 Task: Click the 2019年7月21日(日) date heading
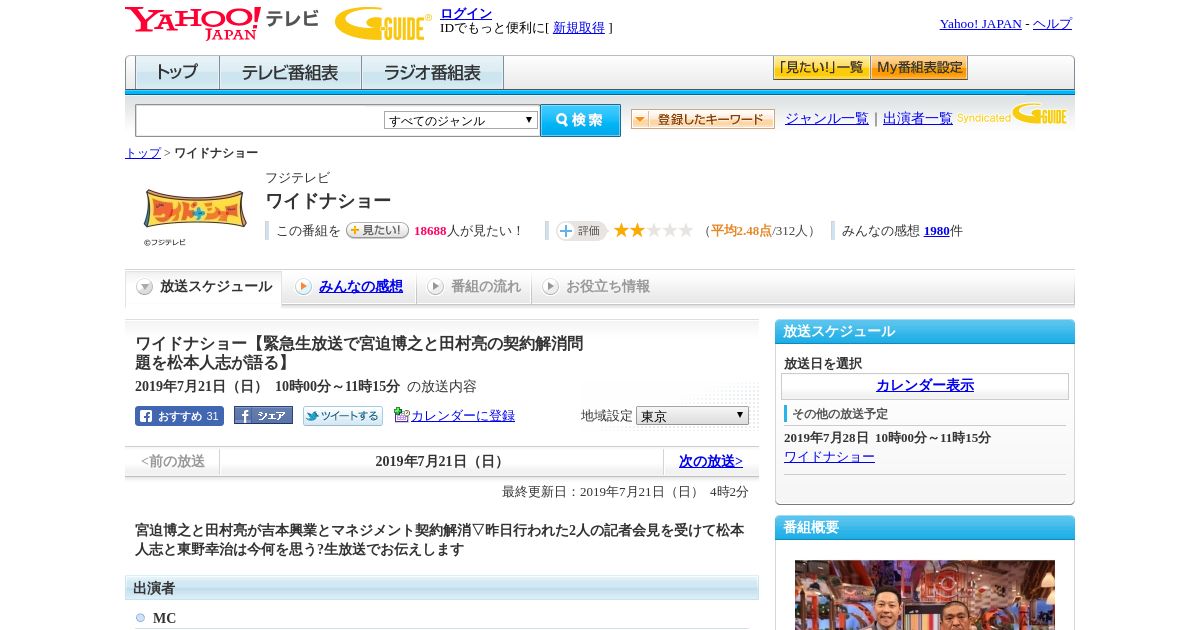click(441, 462)
